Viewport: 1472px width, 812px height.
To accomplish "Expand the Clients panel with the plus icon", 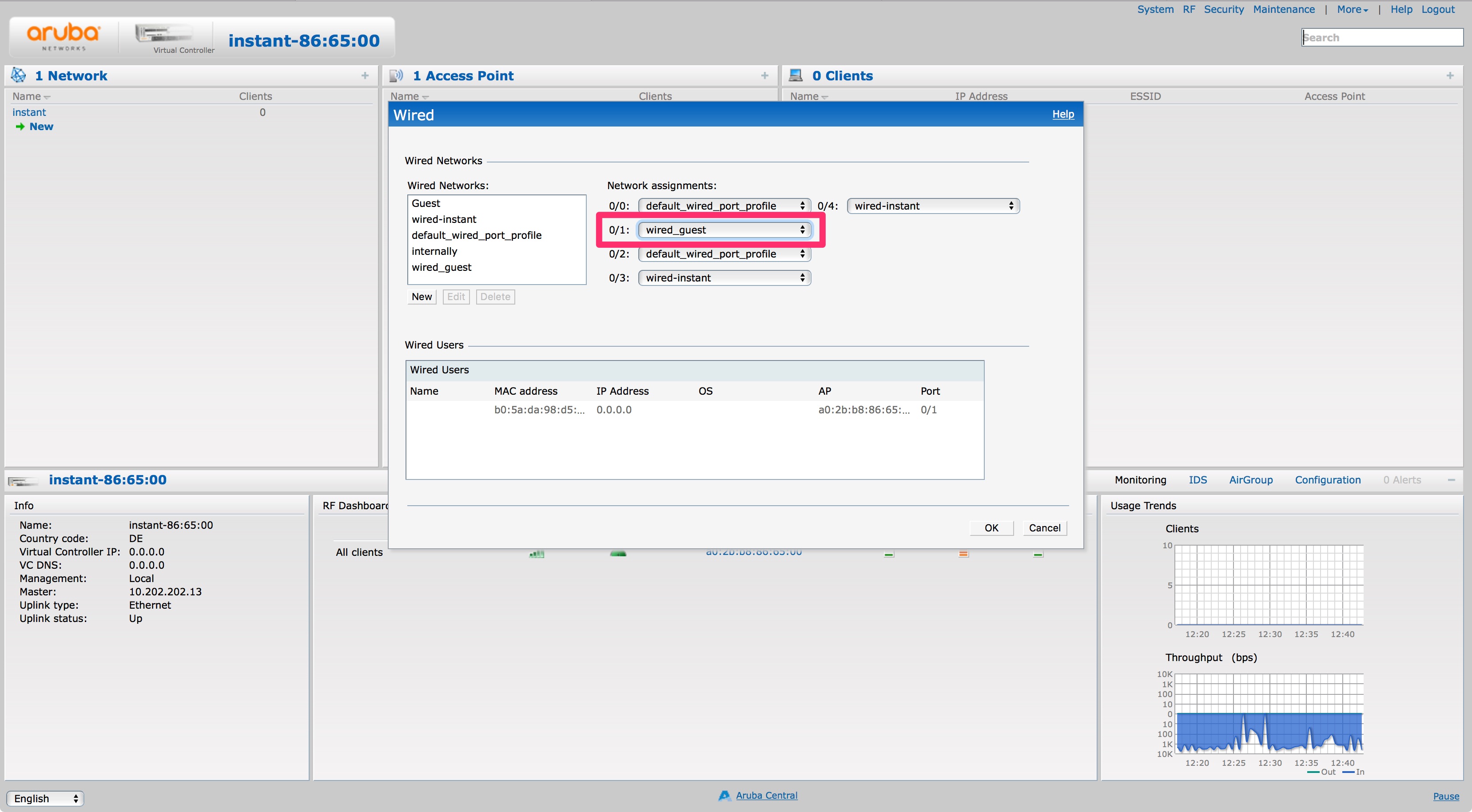I will point(1450,75).
